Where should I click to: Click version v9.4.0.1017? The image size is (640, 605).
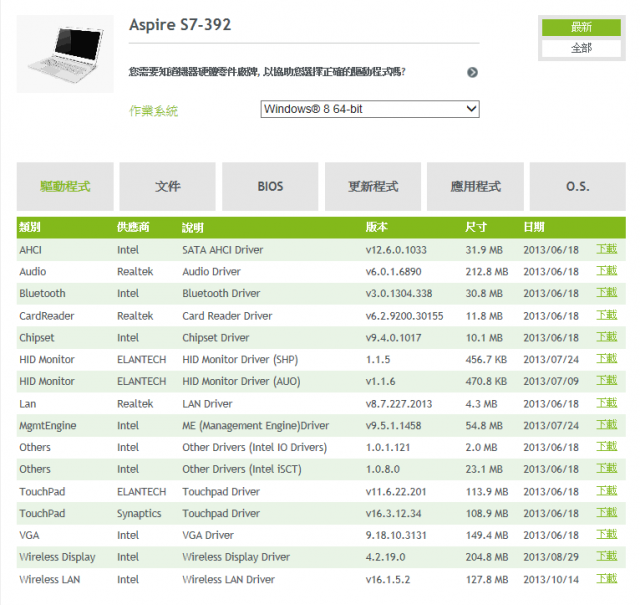point(393,338)
